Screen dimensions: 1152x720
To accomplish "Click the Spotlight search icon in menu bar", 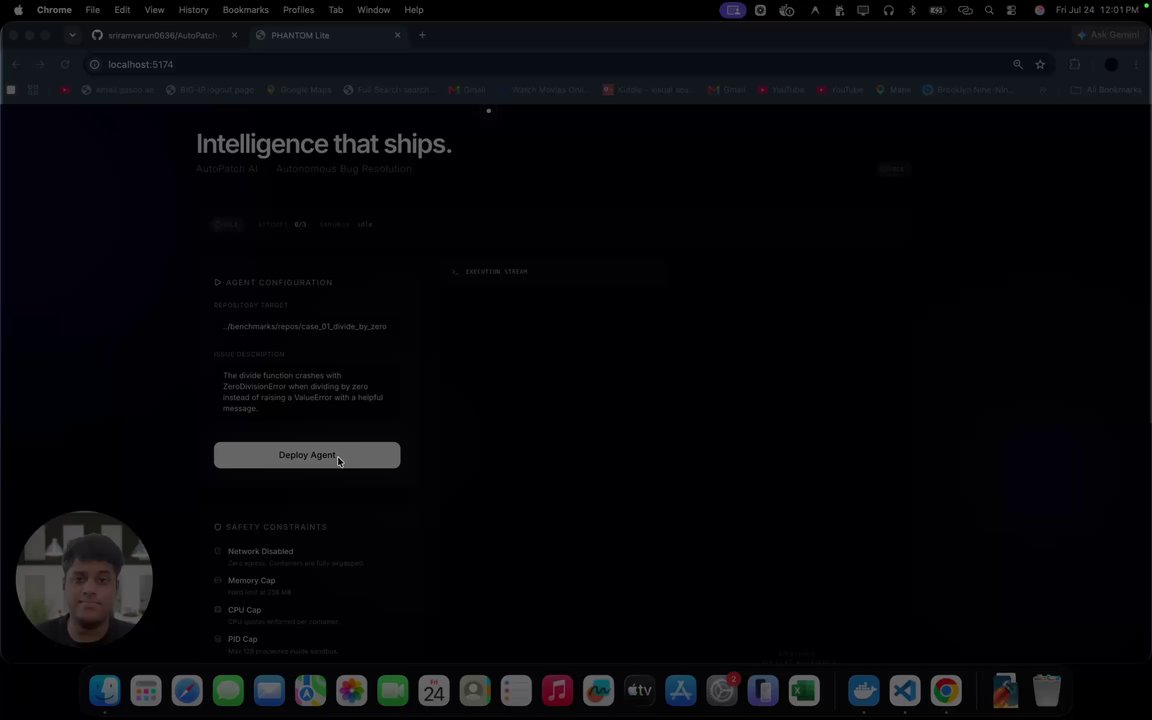I will tap(989, 10).
